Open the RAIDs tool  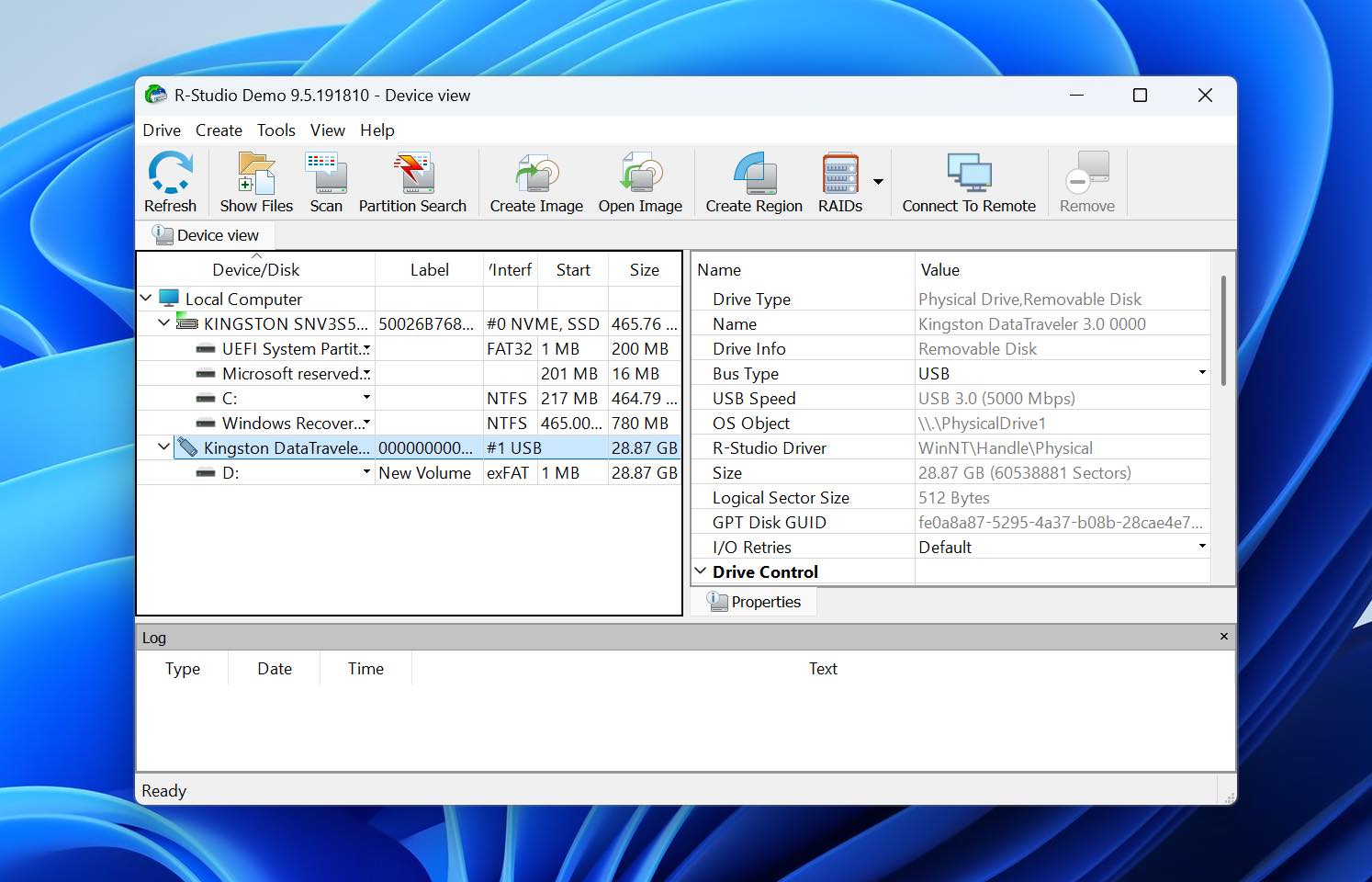pyautogui.click(x=839, y=174)
